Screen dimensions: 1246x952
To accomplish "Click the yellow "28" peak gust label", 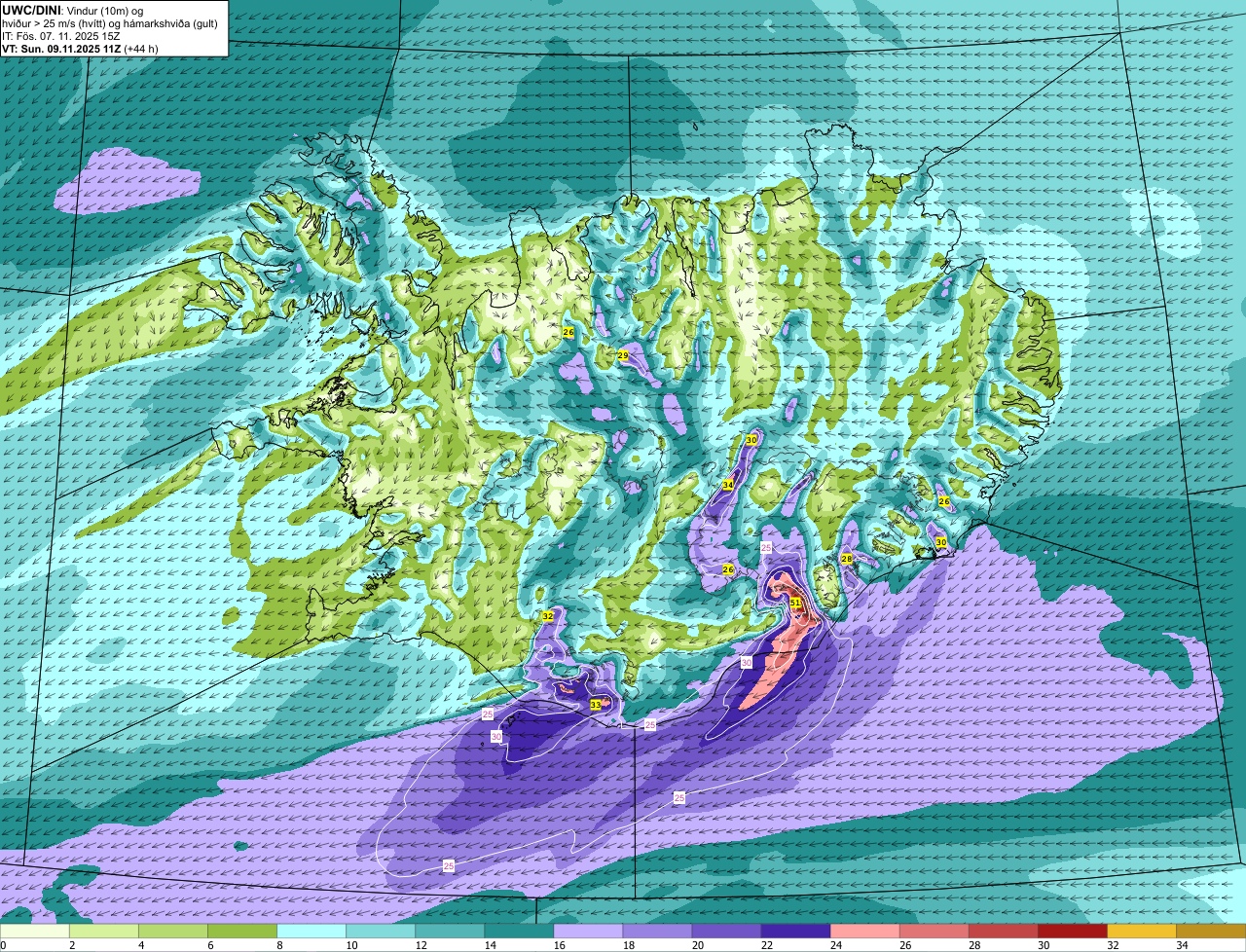I will click(x=847, y=559).
